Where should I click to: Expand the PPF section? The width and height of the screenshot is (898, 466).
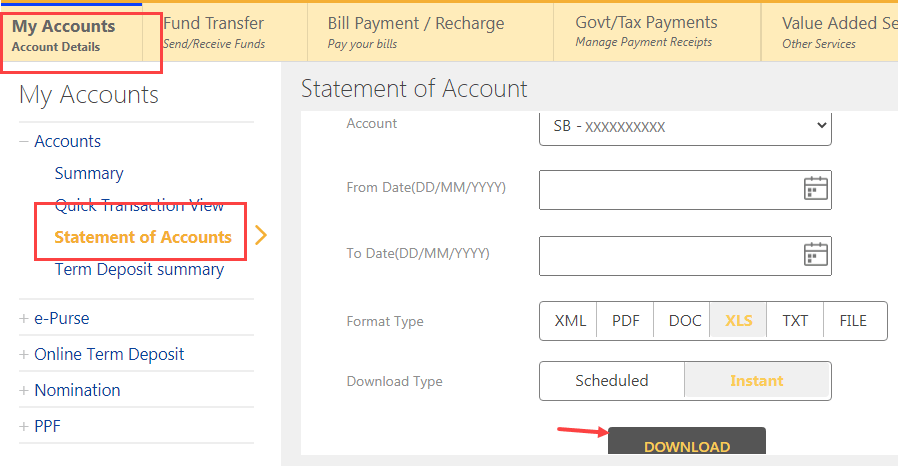pos(24,426)
